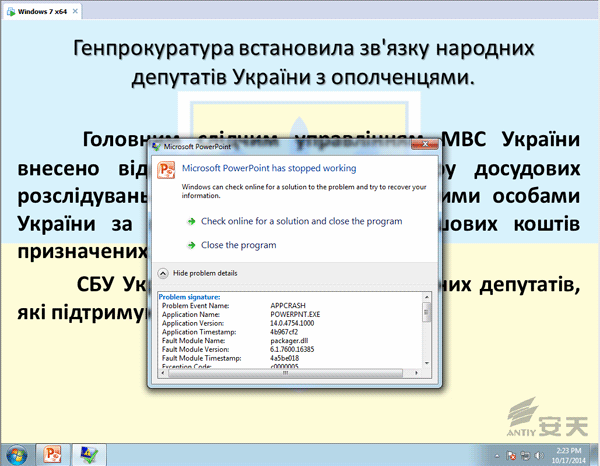Click the 4a5be018 timestamp value

(284, 358)
